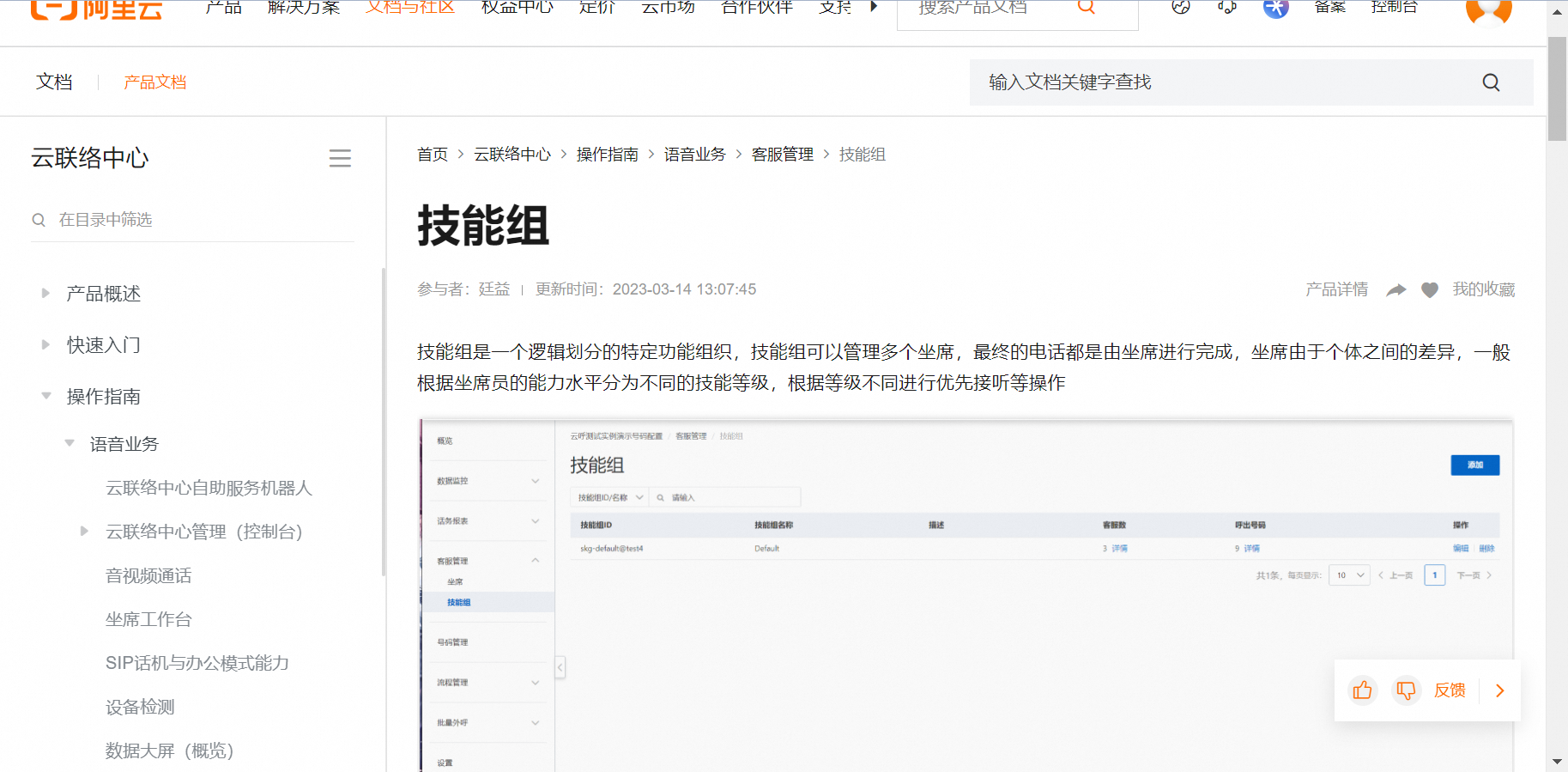Image resolution: width=1568 pixels, height=772 pixels.
Task: Go to 语音业务 in the breadcrumb
Action: tap(695, 155)
